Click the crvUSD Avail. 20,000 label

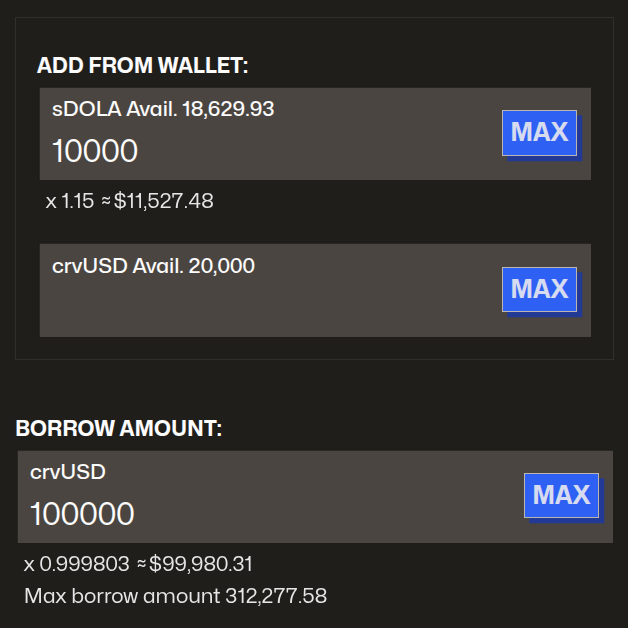click(x=153, y=266)
